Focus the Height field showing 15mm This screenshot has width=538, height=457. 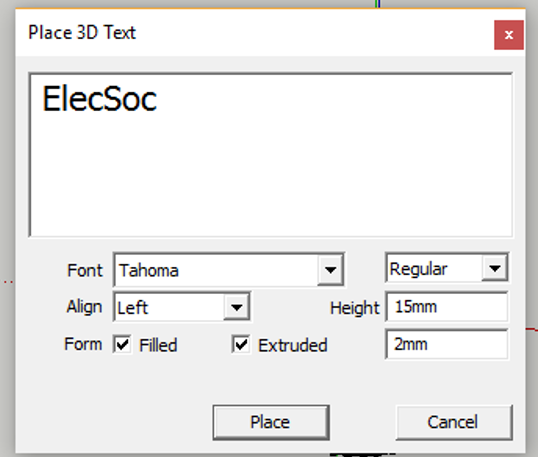click(x=447, y=306)
